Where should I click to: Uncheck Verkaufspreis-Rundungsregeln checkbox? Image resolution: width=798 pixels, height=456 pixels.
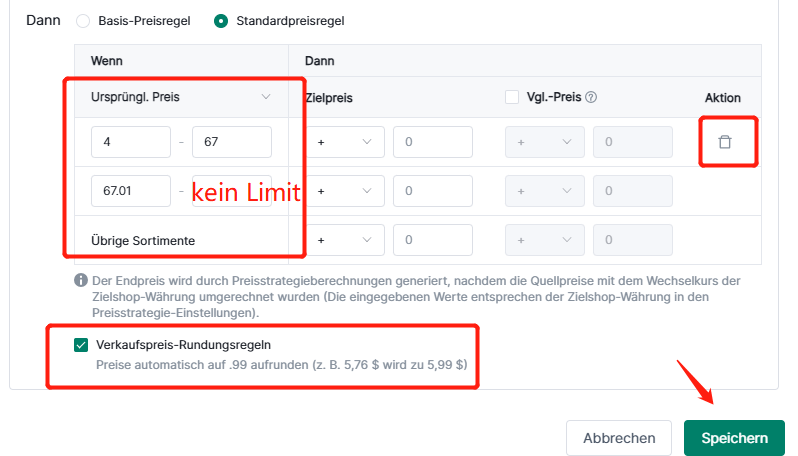[81, 345]
